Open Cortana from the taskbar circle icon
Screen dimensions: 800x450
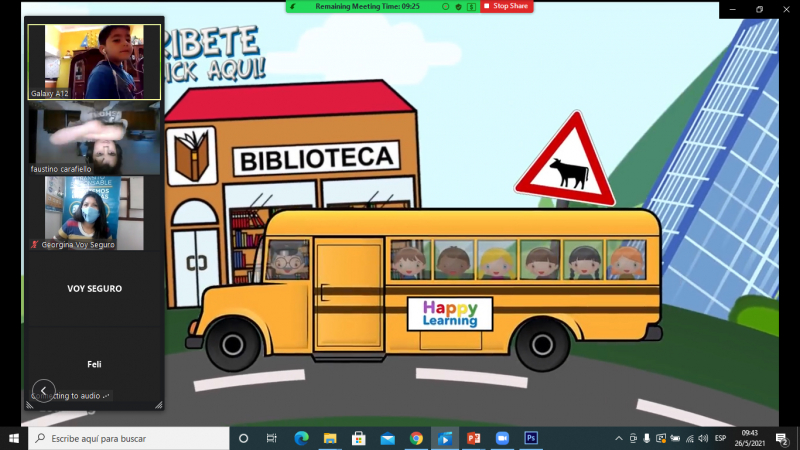pos(243,438)
